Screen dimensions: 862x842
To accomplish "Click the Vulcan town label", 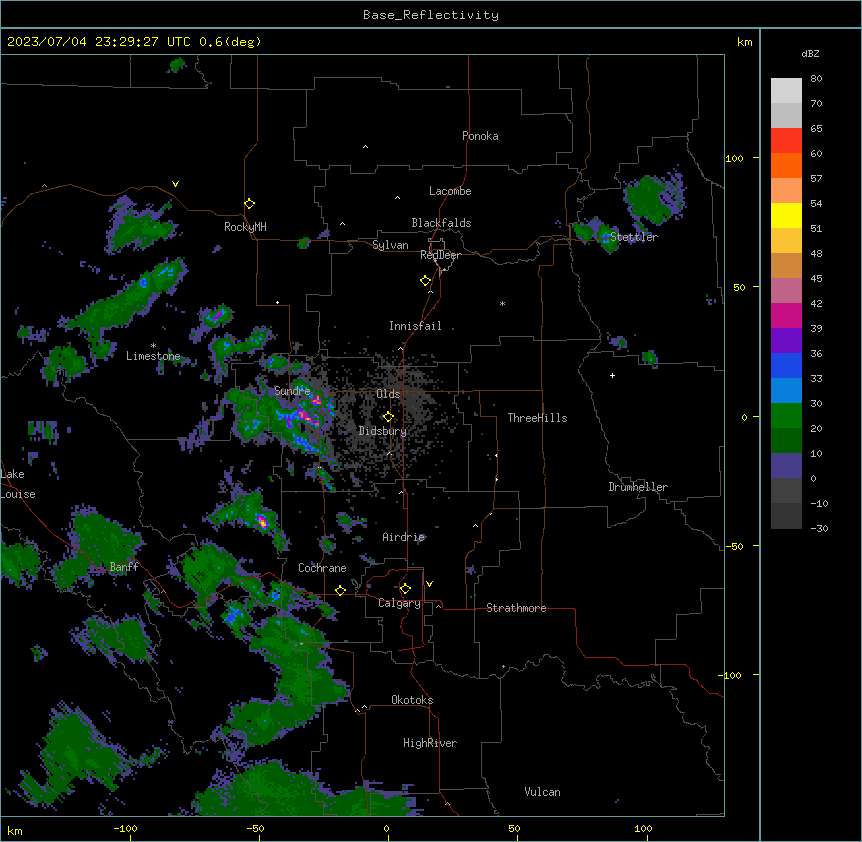I will [x=542, y=792].
